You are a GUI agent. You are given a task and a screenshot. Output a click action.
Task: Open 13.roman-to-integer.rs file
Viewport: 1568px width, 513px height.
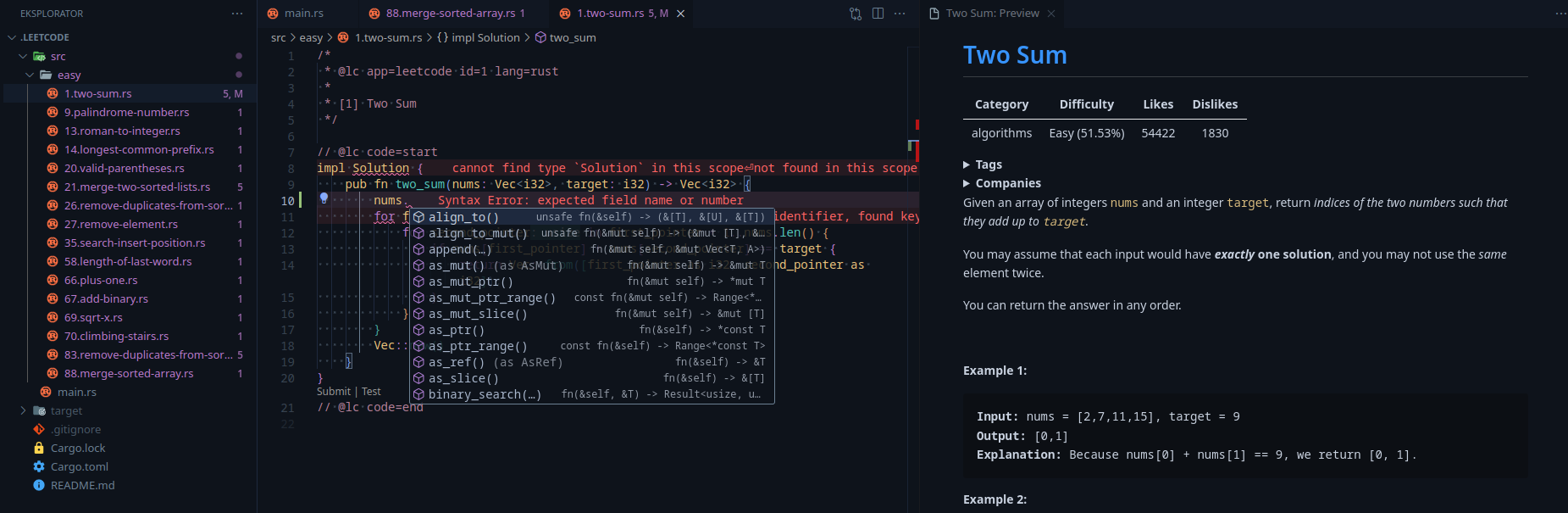122,131
